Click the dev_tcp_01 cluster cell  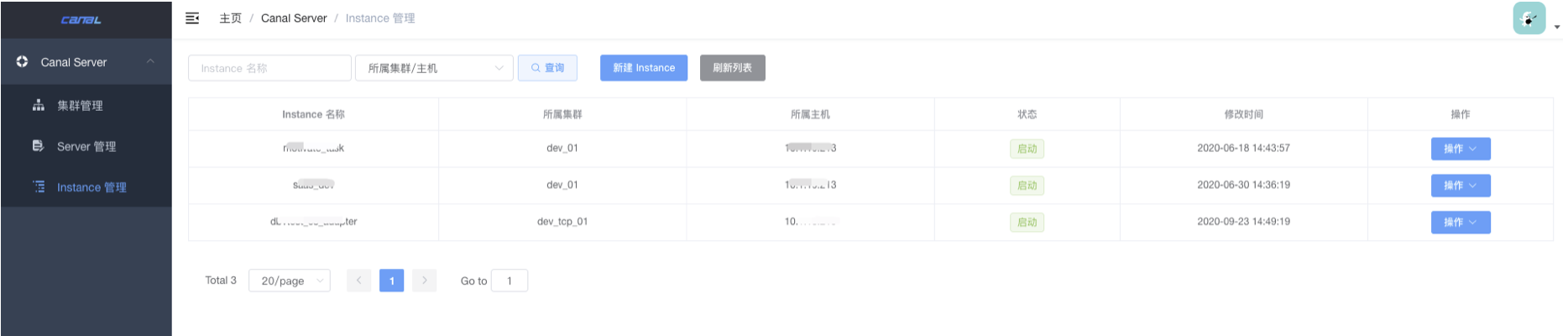(x=562, y=222)
